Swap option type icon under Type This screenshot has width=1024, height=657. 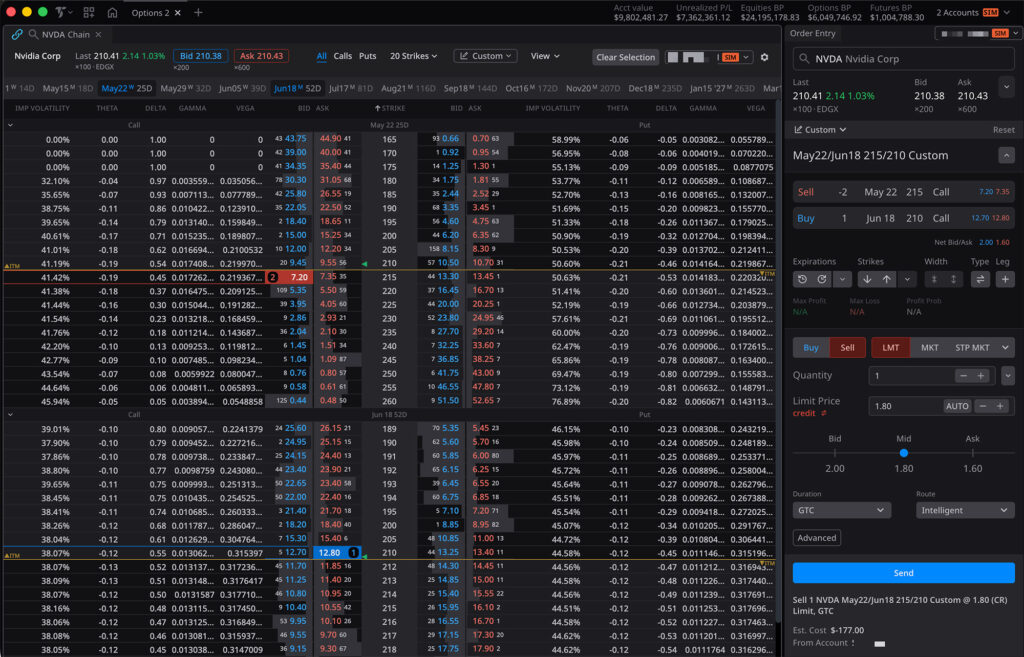click(x=980, y=279)
